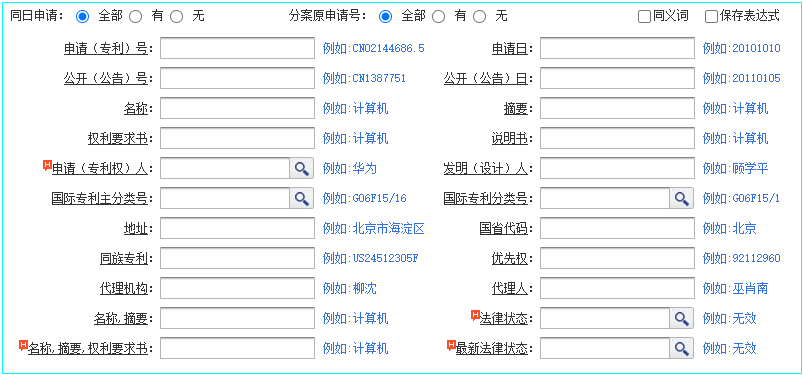Click example text 例如:华为

click(x=349, y=169)
